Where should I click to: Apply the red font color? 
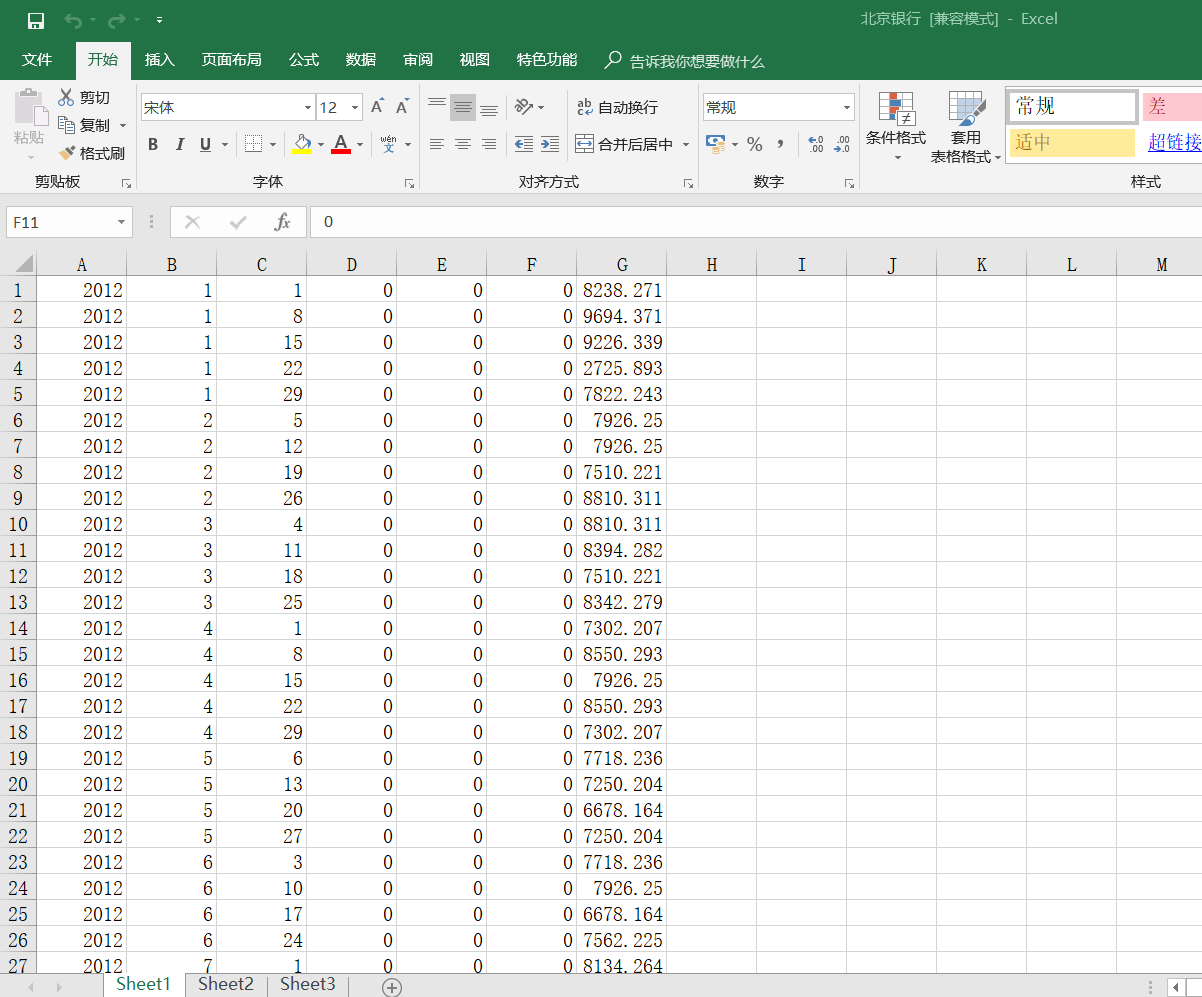tap(341, 144)
